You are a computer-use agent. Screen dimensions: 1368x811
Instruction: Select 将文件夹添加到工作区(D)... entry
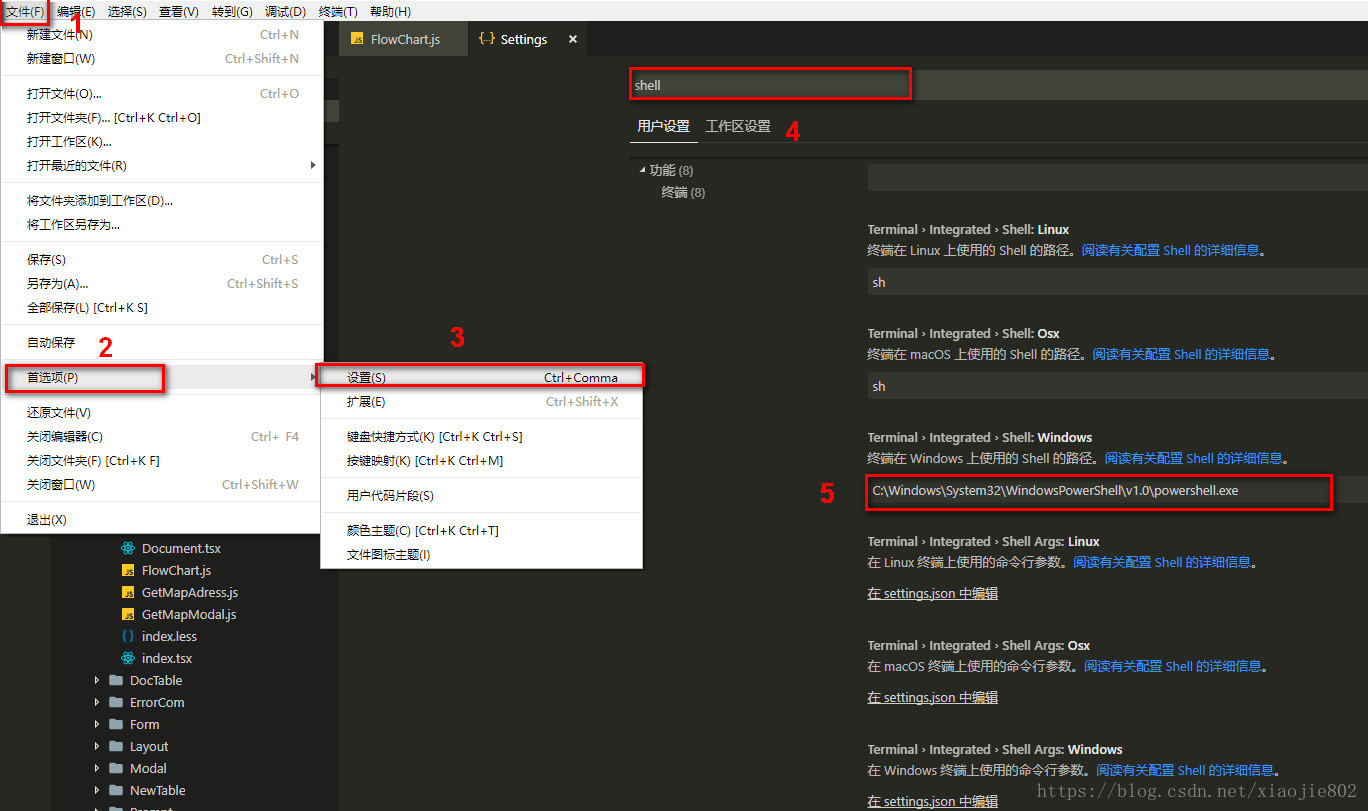(x=162, y=201)
